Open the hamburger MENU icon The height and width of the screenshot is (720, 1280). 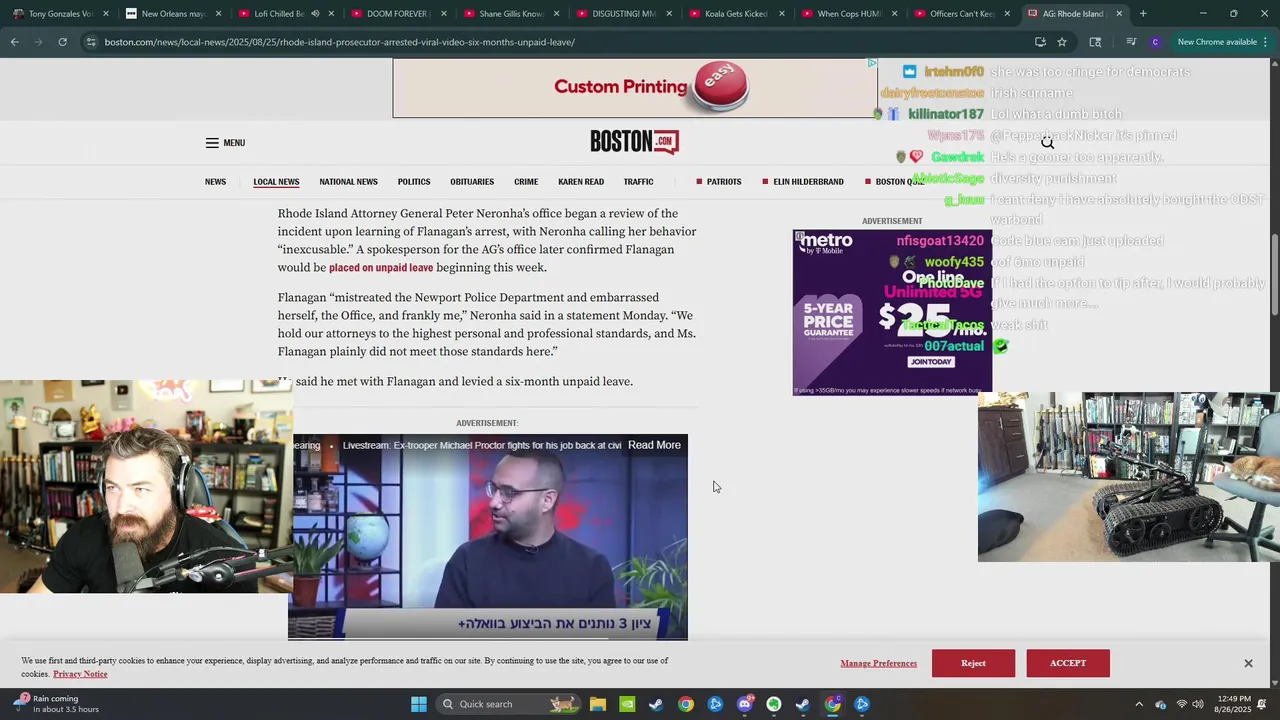point(212,143)
